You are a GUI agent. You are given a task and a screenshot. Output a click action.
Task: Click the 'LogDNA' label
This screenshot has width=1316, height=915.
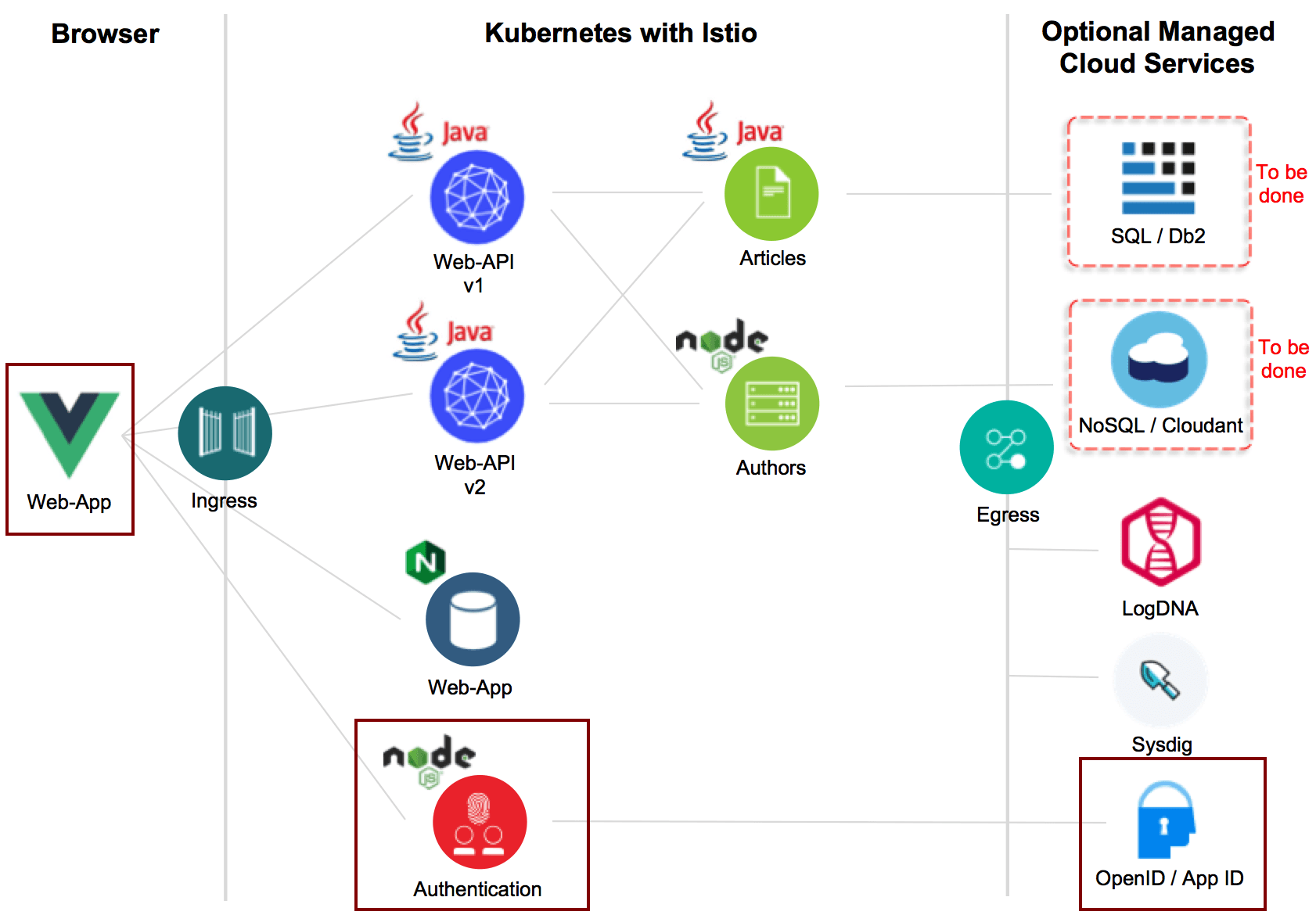tap(1160, 609)
